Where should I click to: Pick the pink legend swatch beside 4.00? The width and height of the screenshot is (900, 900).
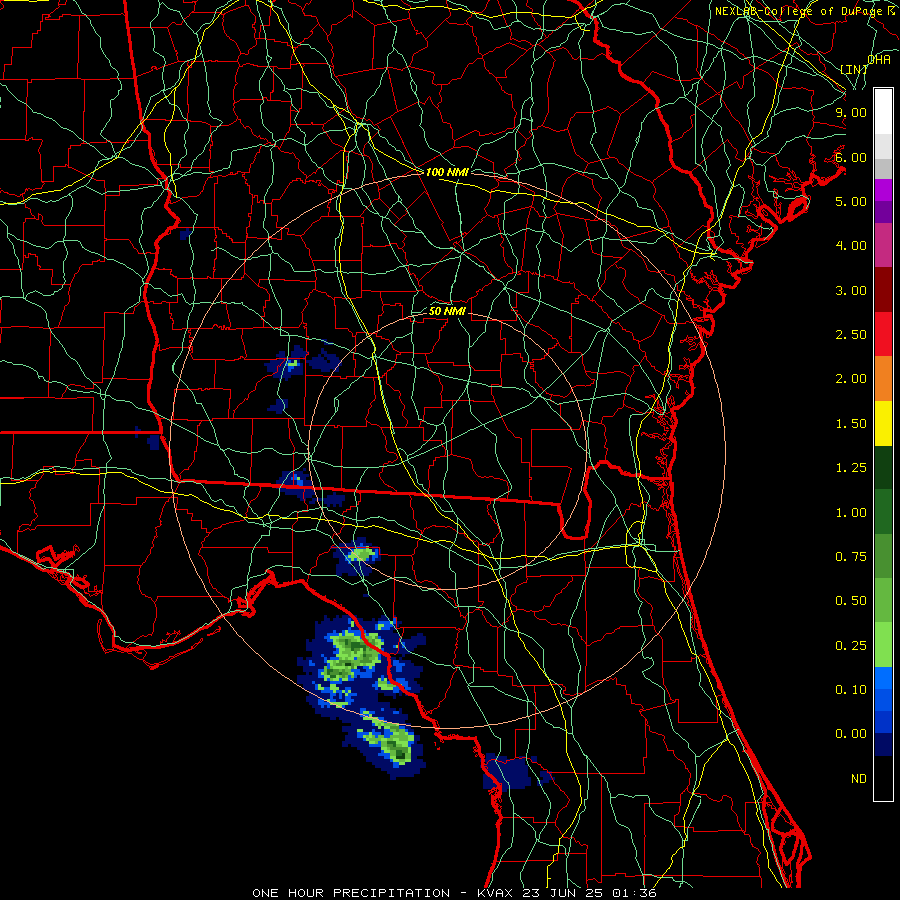[883, 245]
